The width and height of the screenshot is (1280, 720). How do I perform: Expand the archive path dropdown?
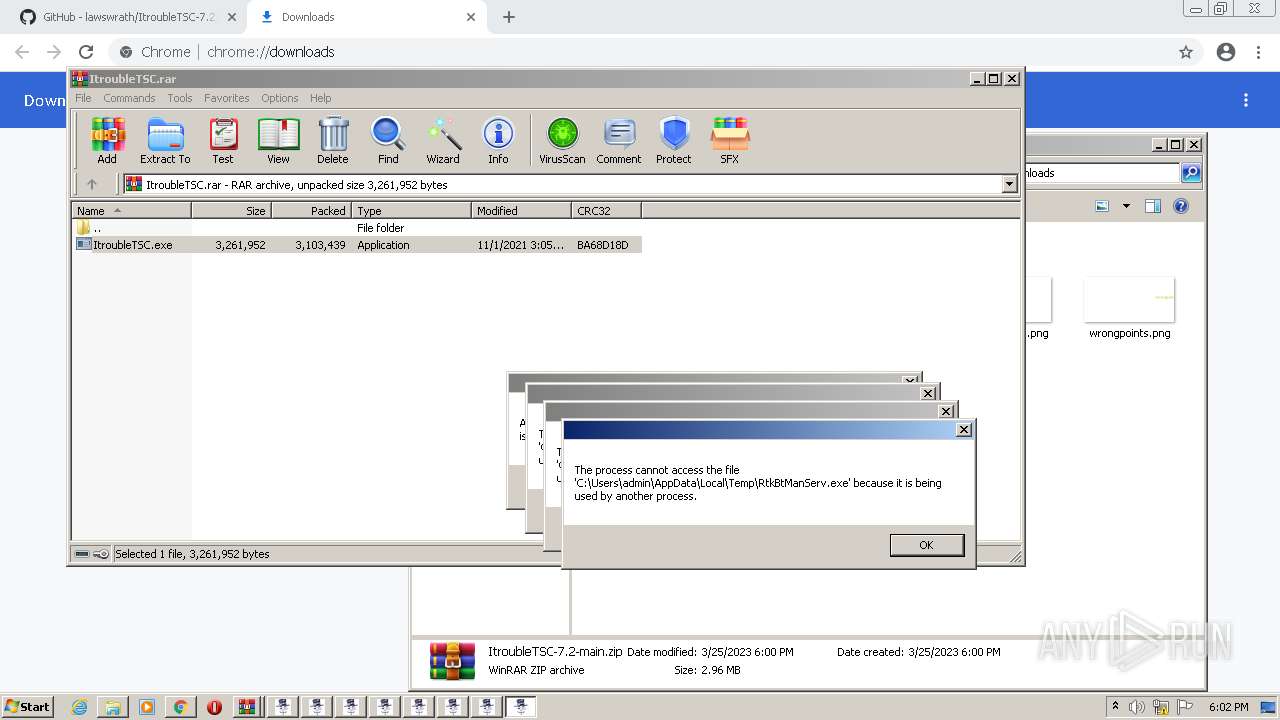point(1009,184)
